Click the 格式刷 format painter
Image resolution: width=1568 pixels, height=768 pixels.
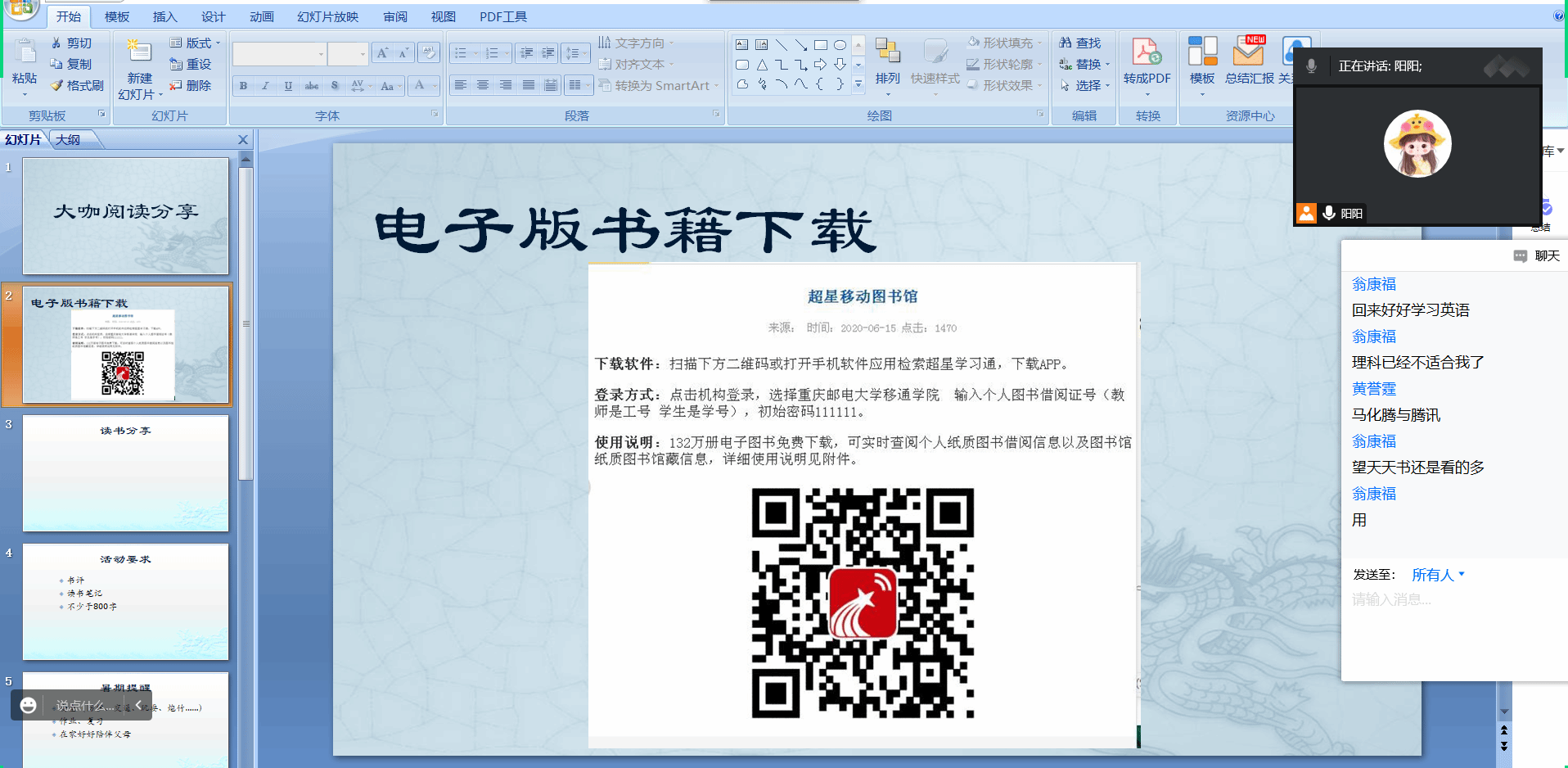pos(78,85)
